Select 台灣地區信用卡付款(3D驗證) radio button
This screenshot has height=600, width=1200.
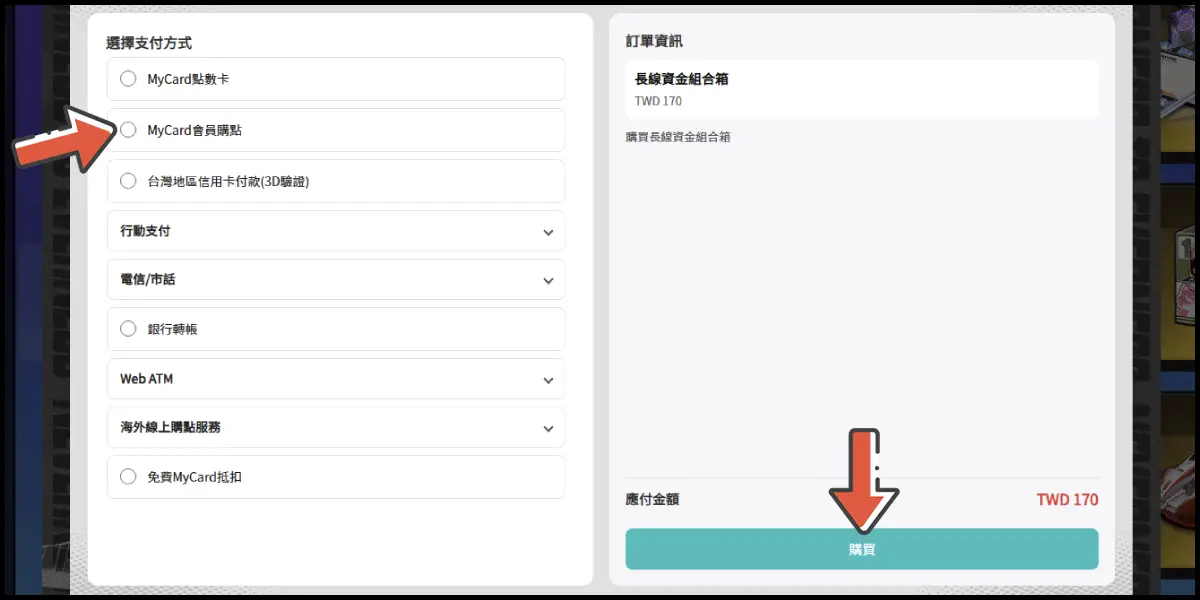pos(128,181)
